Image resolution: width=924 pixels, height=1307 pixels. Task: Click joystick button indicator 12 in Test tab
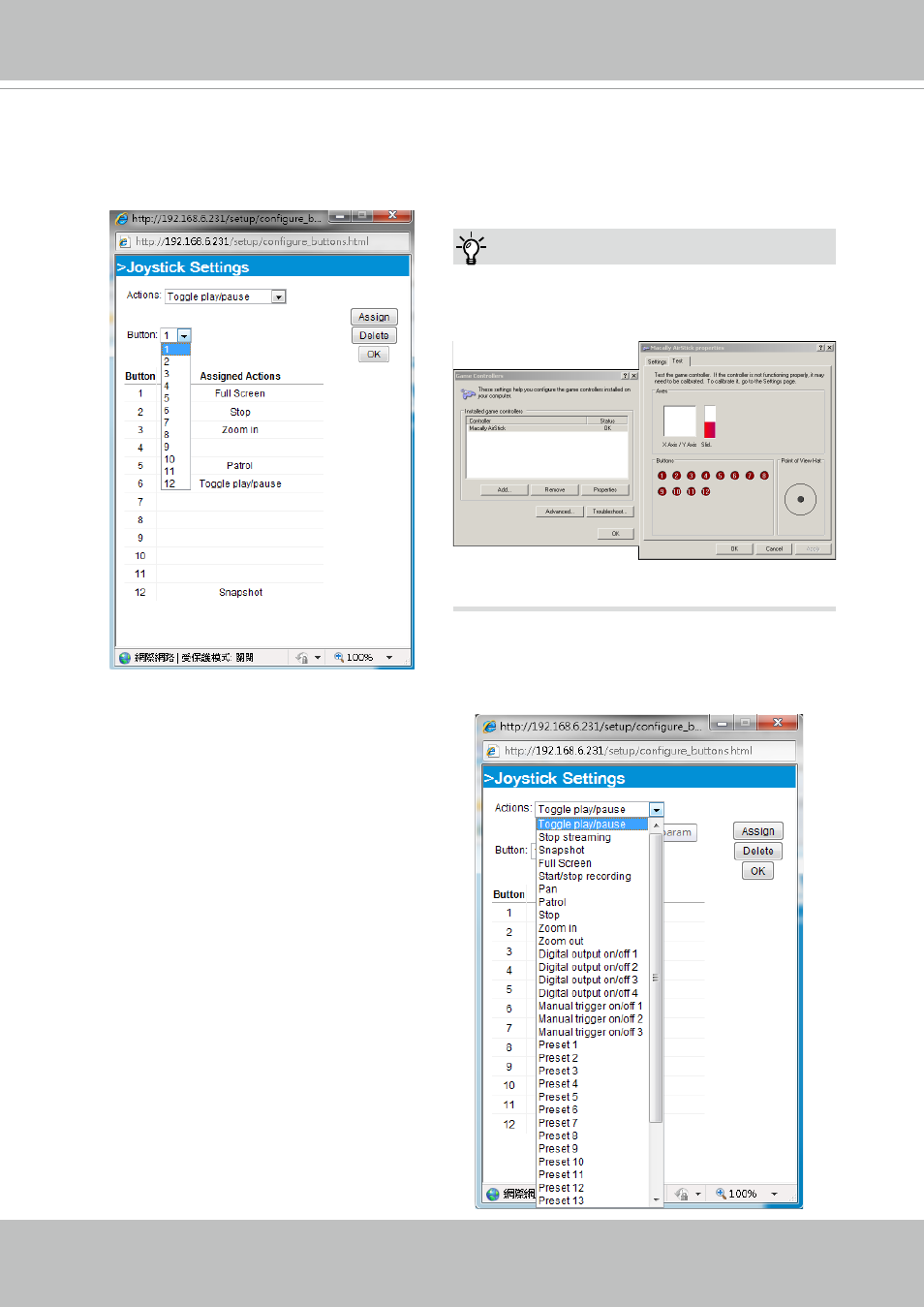point(706,492)
